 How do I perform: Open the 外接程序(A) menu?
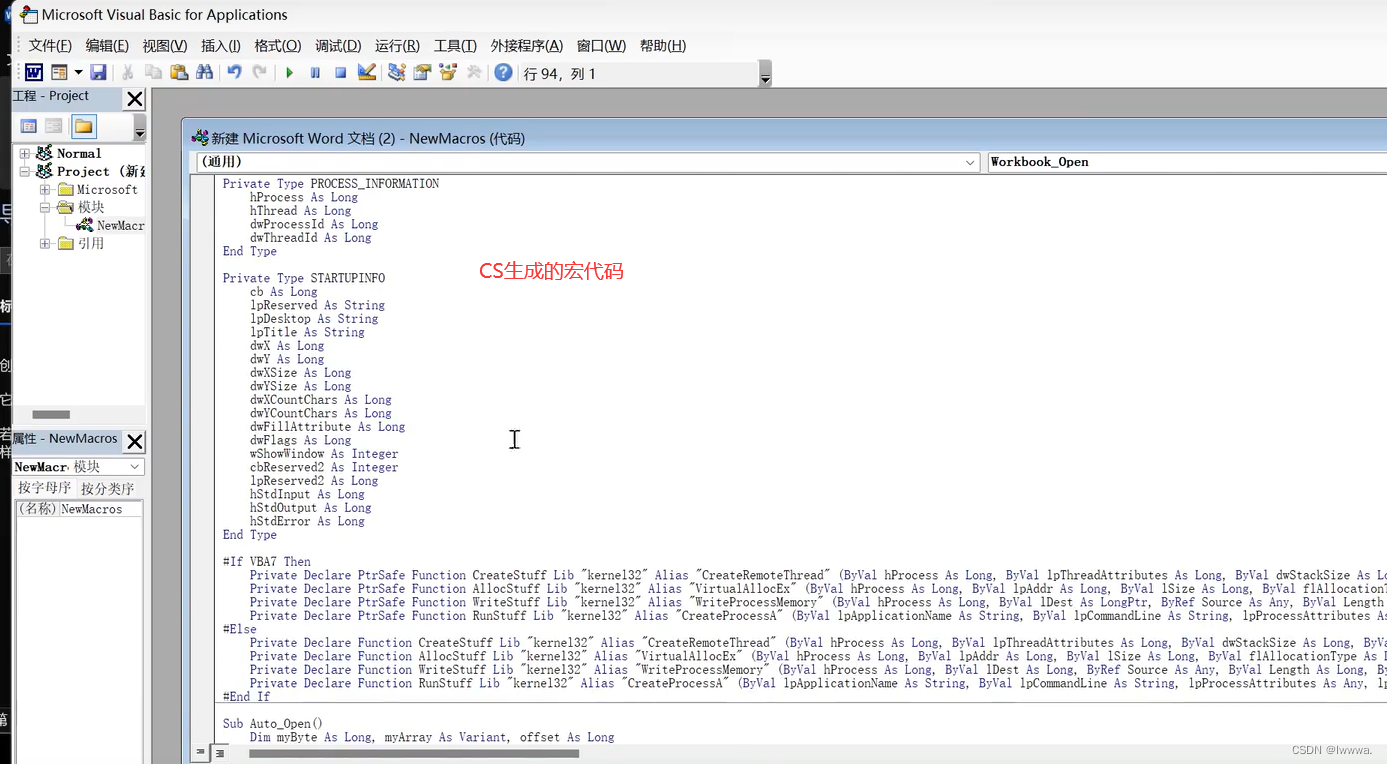pos(527,45)
